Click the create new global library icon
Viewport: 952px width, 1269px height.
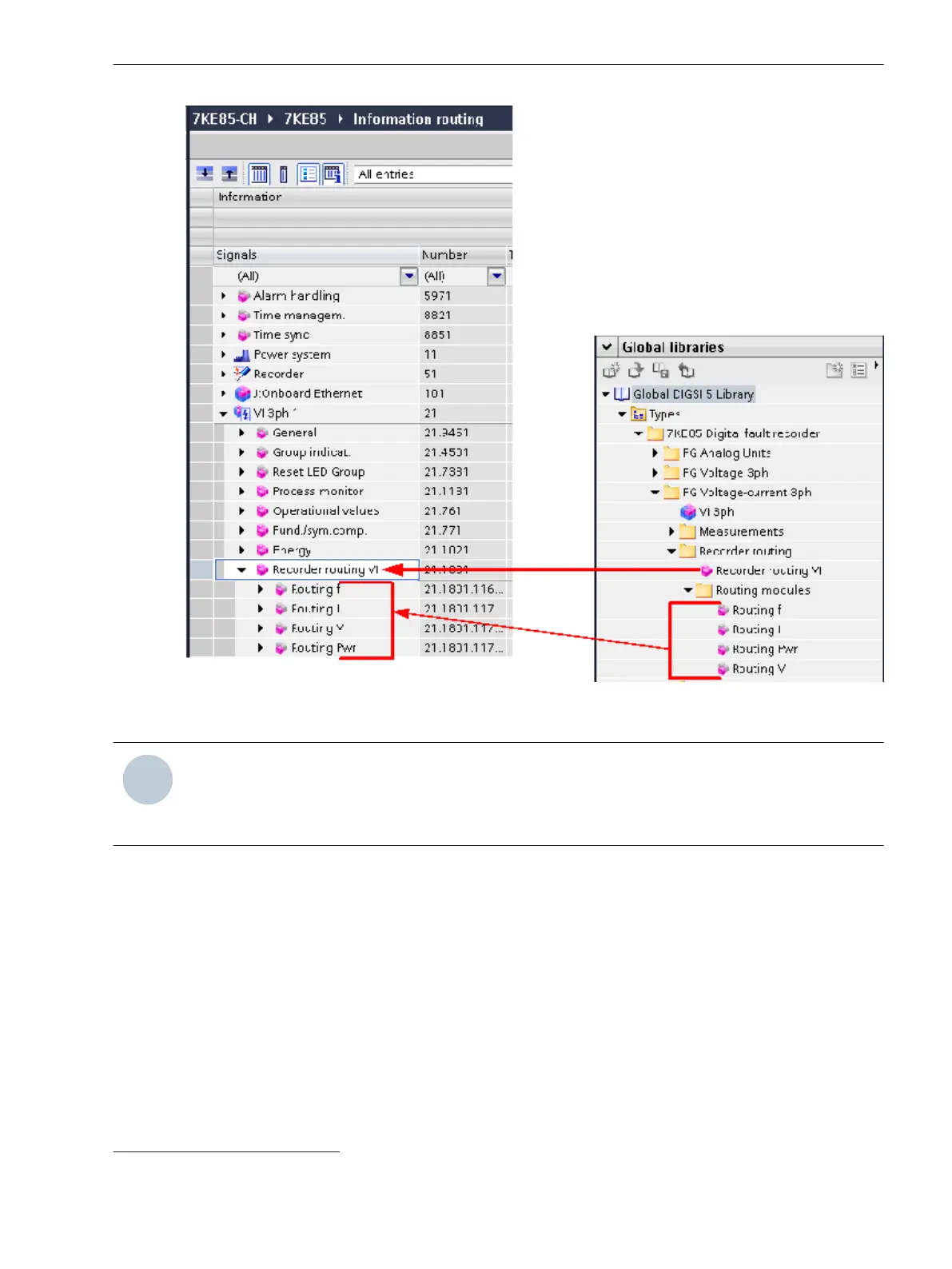click(611, 370)
